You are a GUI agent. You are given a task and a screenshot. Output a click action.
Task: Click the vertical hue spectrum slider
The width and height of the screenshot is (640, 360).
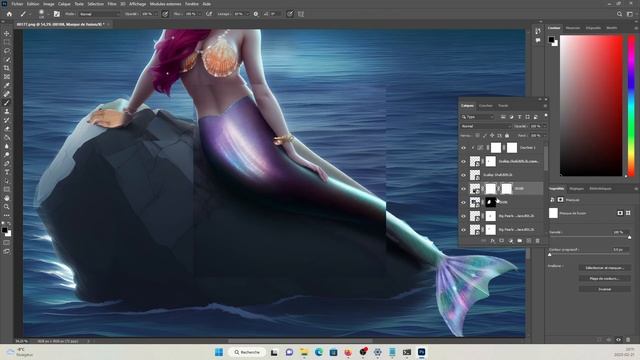coord(631,106)
